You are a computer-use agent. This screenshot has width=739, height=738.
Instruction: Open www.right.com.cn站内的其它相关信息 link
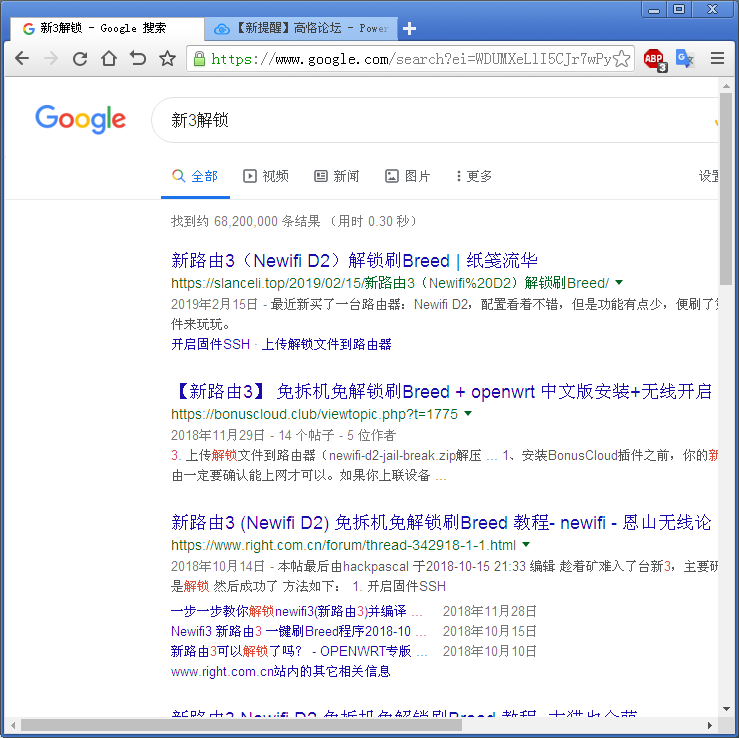[x=281, y=671]
